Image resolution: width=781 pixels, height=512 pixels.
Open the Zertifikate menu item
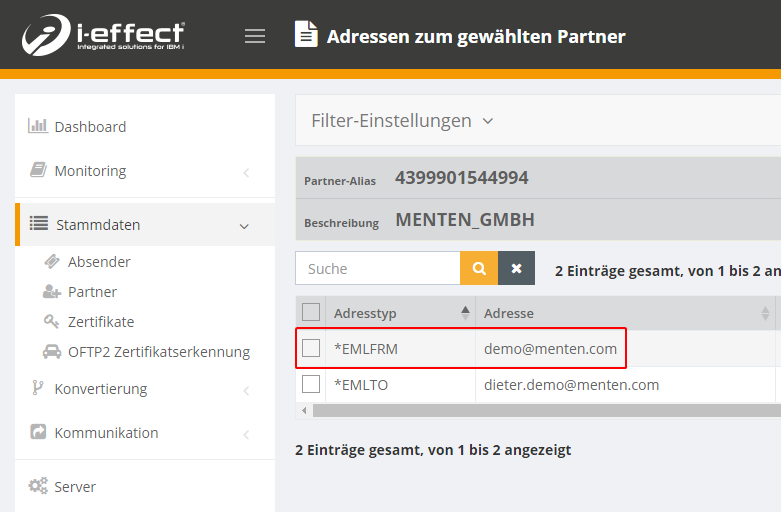(x=100, y=322)
